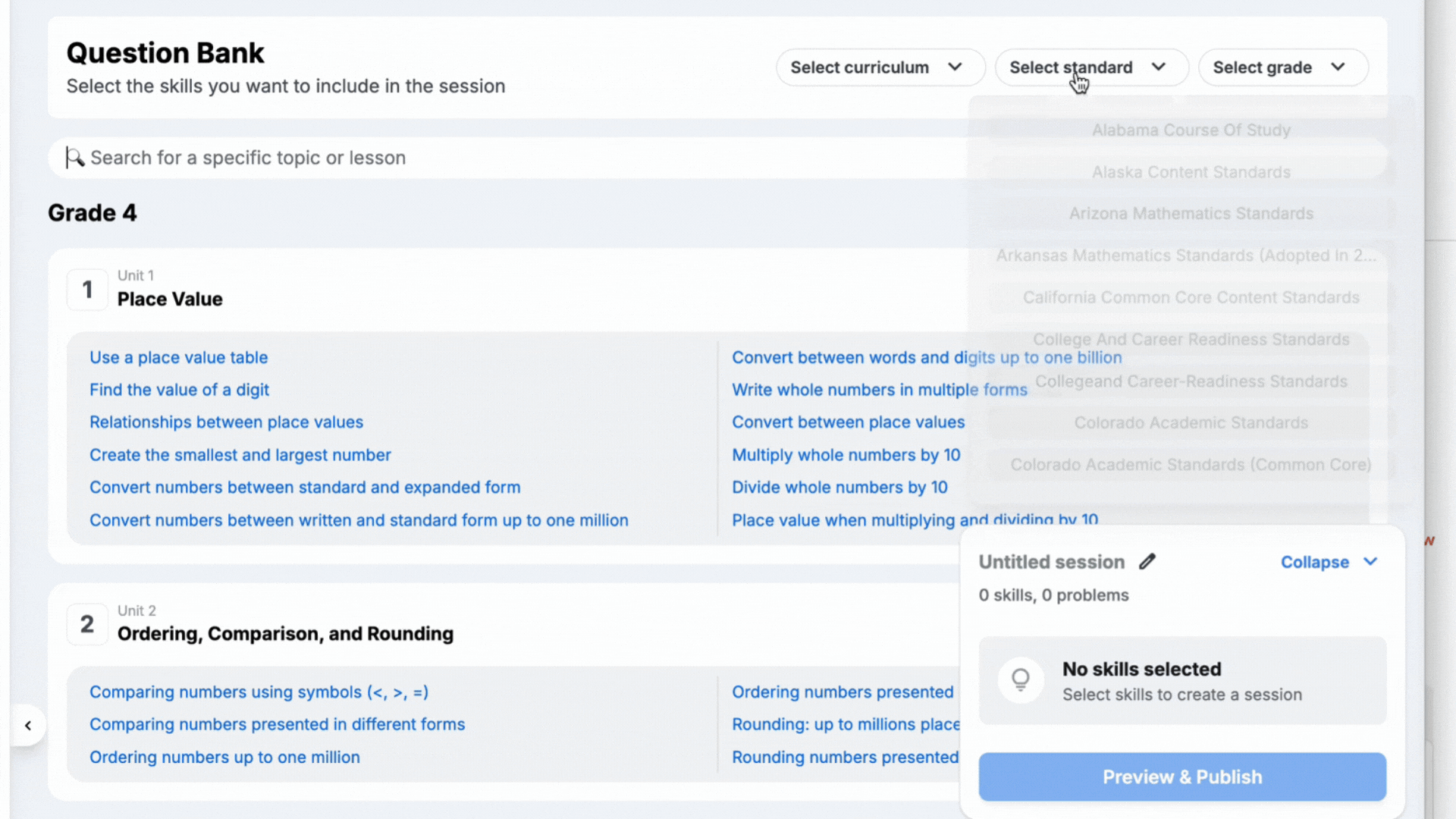Select Ordering numbers up to one million

click(x=224, y=757)
